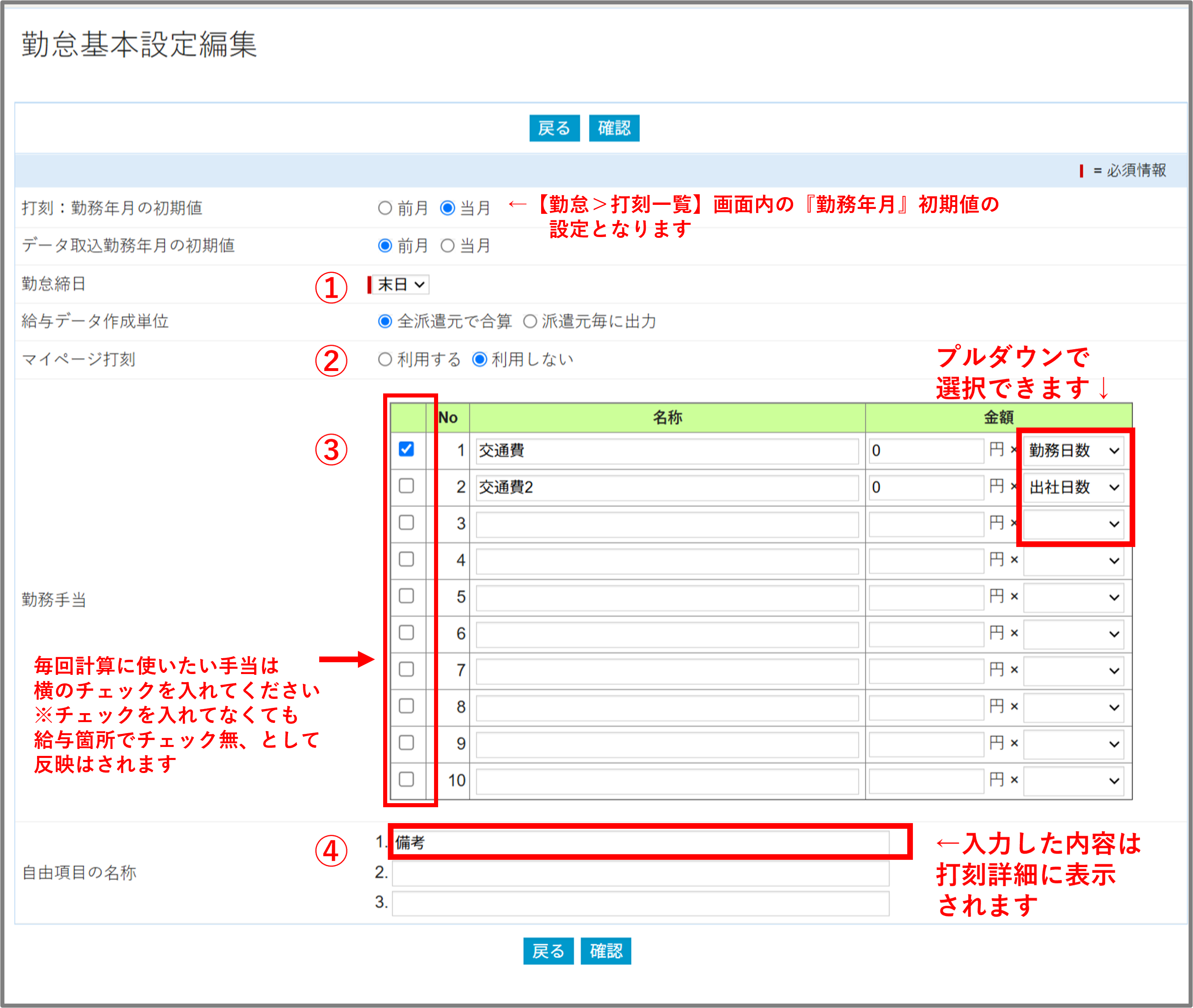Choose 利用する for マイページ打刻
This screenshot has height=1008, width=1193.
[x=385, y=360]
